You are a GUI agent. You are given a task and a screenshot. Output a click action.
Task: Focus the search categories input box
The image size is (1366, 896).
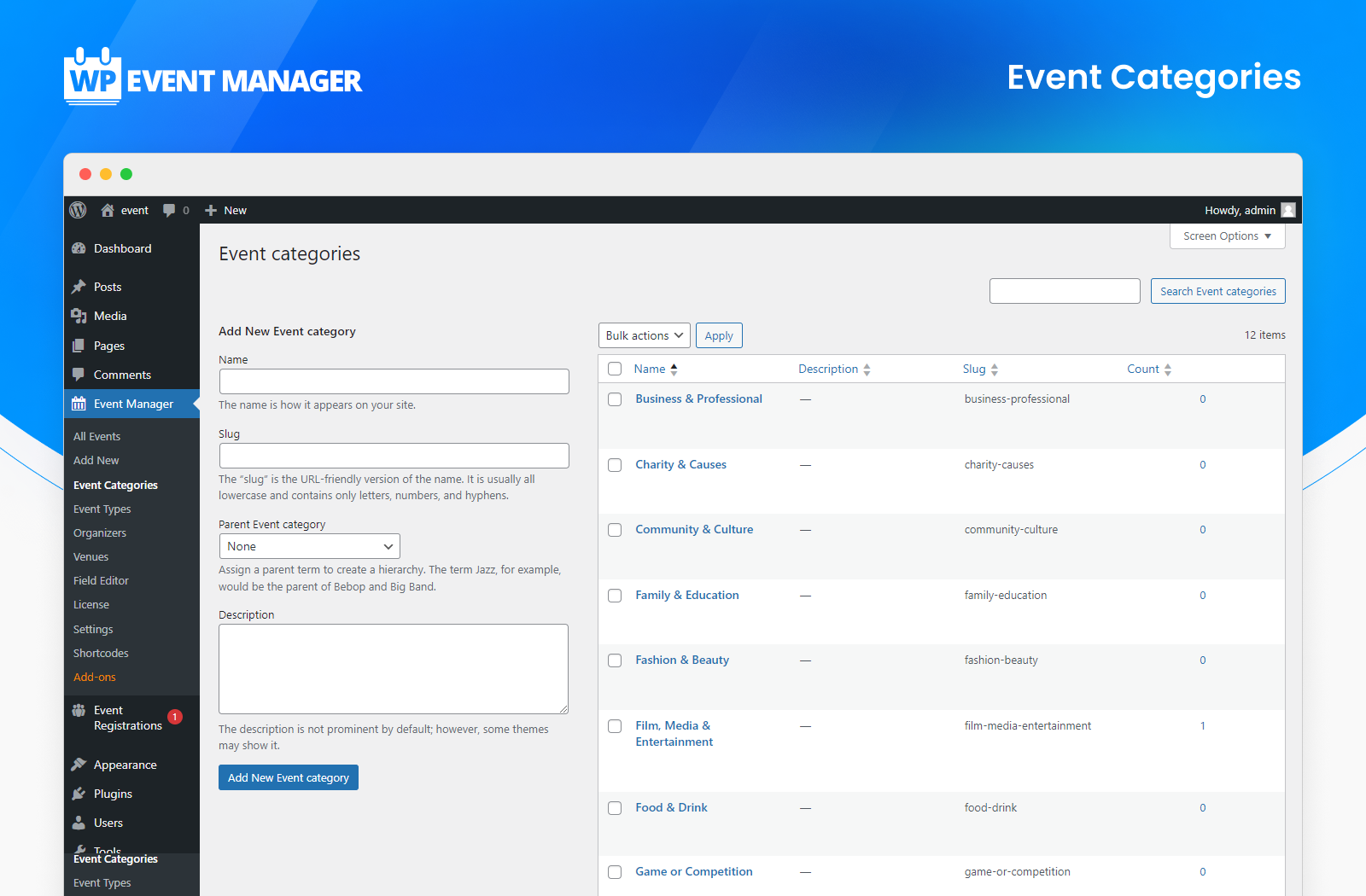tap(1065, 291)
